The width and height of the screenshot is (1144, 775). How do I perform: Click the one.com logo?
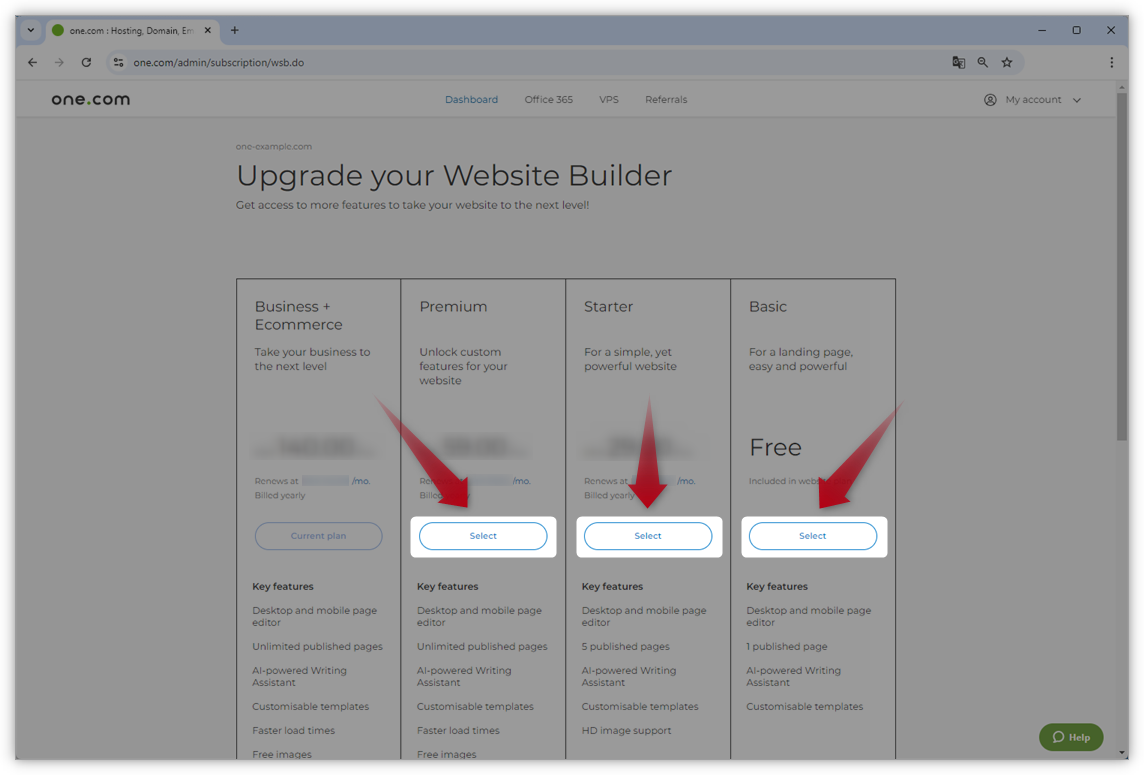tap(91, 100)
